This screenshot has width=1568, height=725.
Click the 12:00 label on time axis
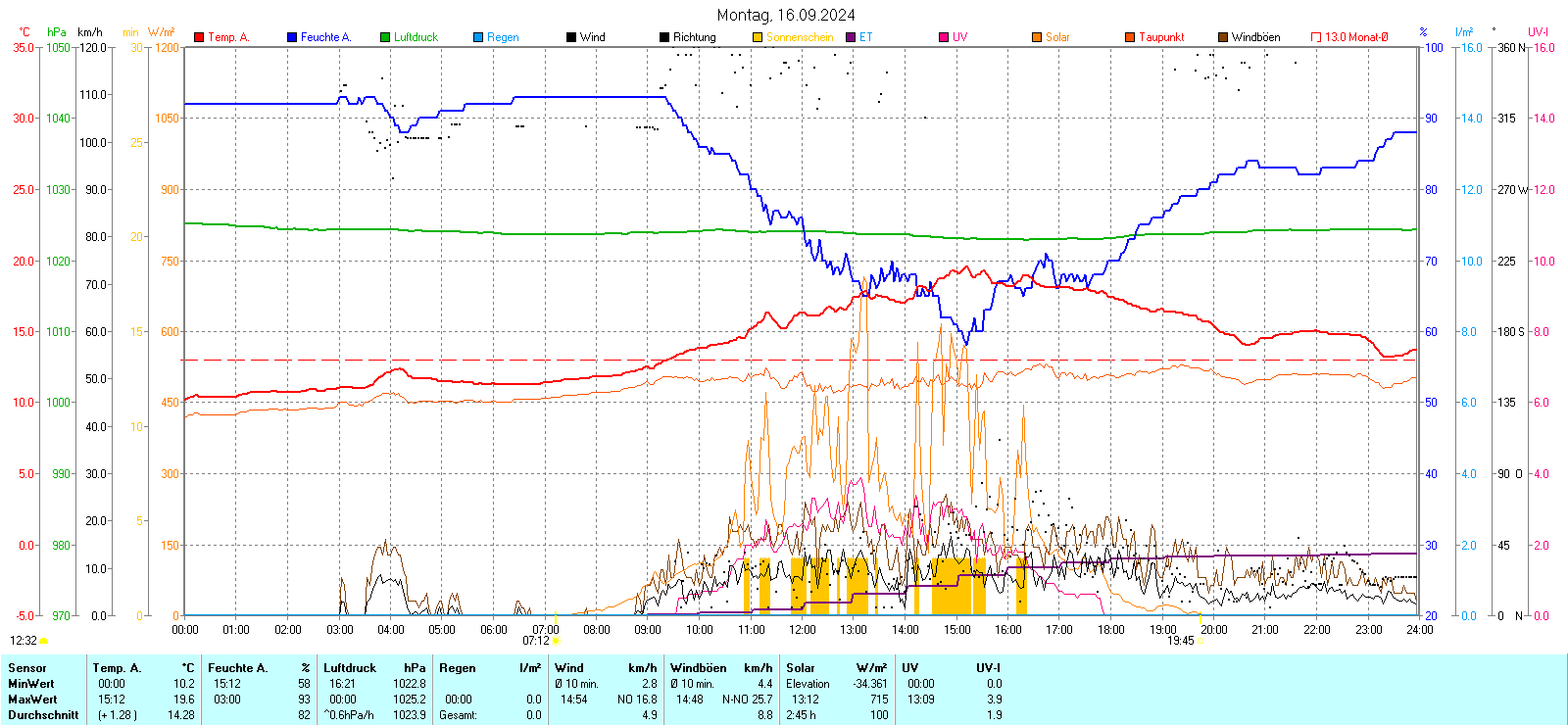803,630
